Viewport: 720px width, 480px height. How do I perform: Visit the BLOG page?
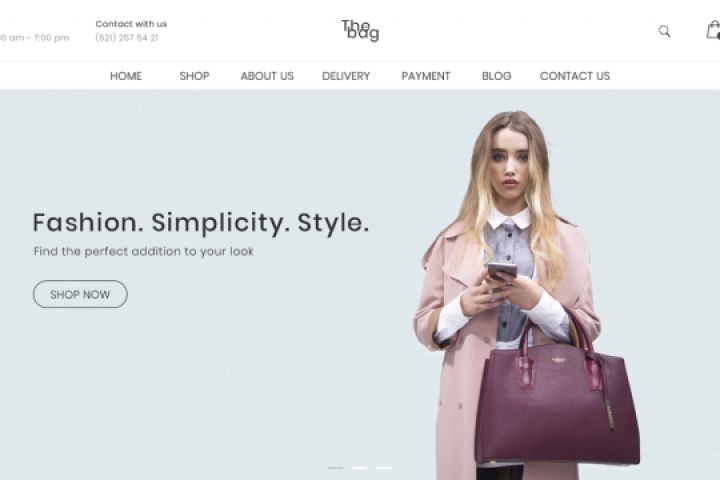[496, 76]
